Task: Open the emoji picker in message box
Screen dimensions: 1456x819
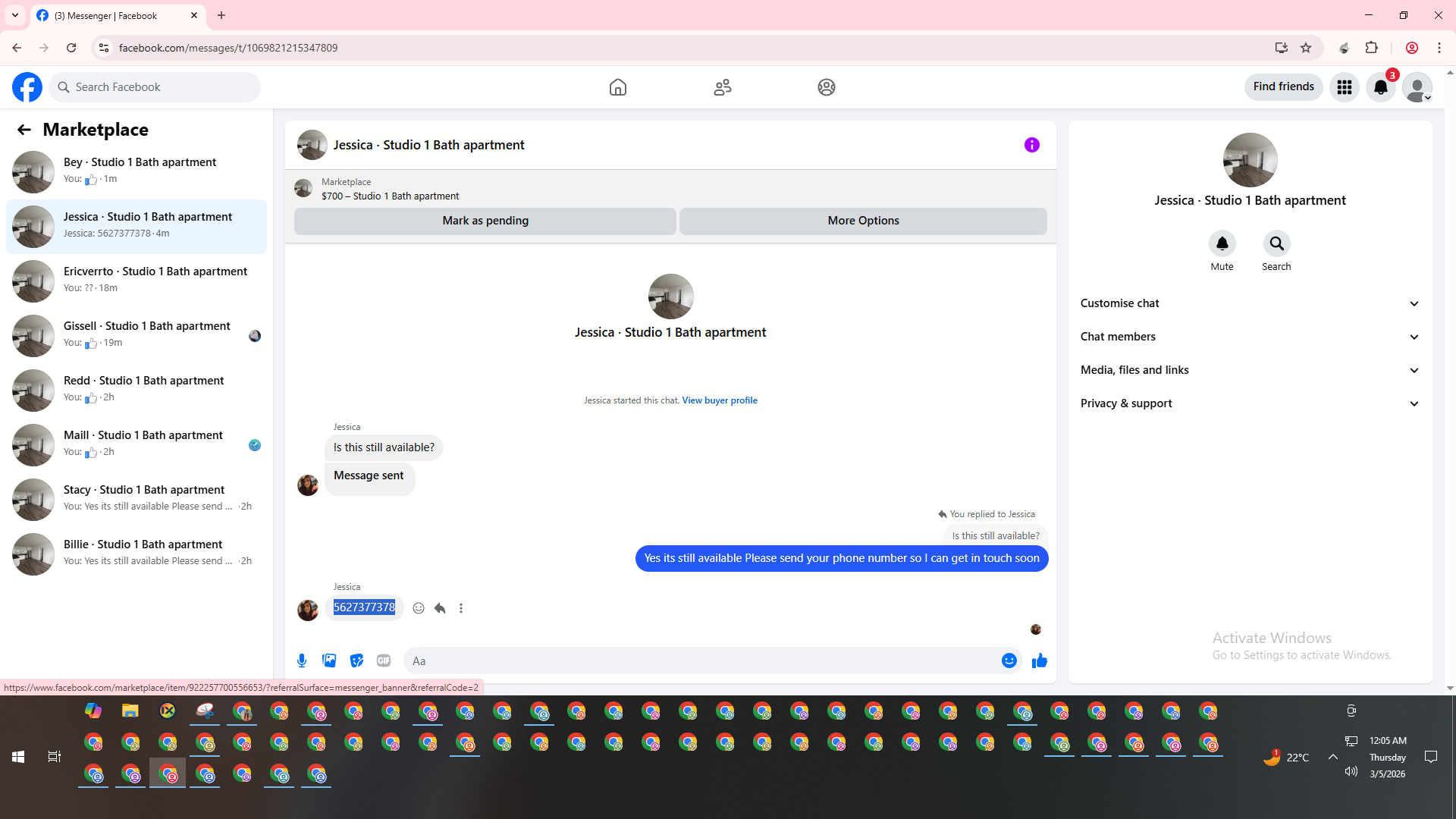Action: coord(1009,661)
